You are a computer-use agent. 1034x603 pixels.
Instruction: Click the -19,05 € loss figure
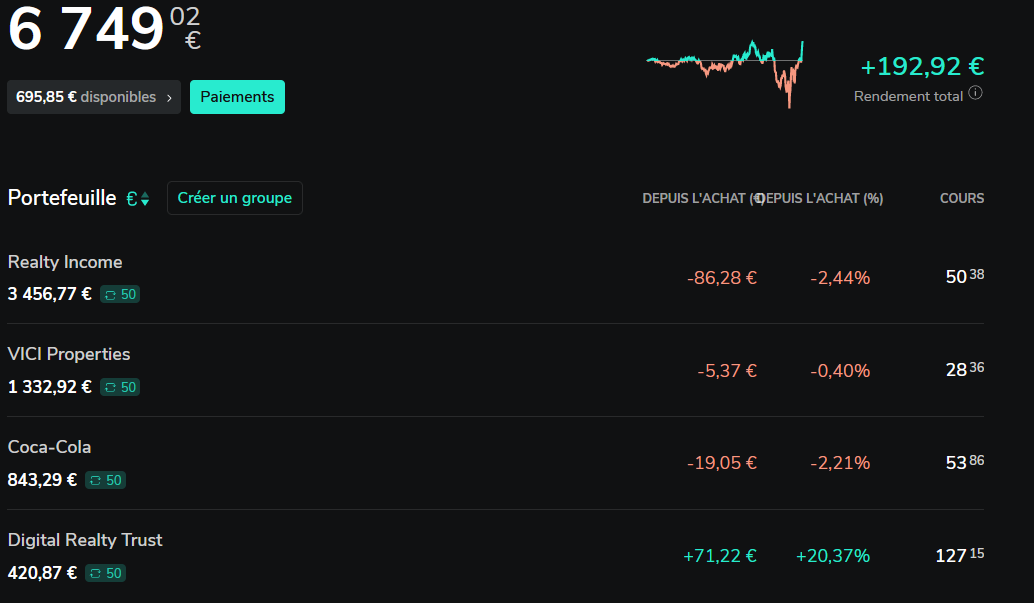click(721, 463)
